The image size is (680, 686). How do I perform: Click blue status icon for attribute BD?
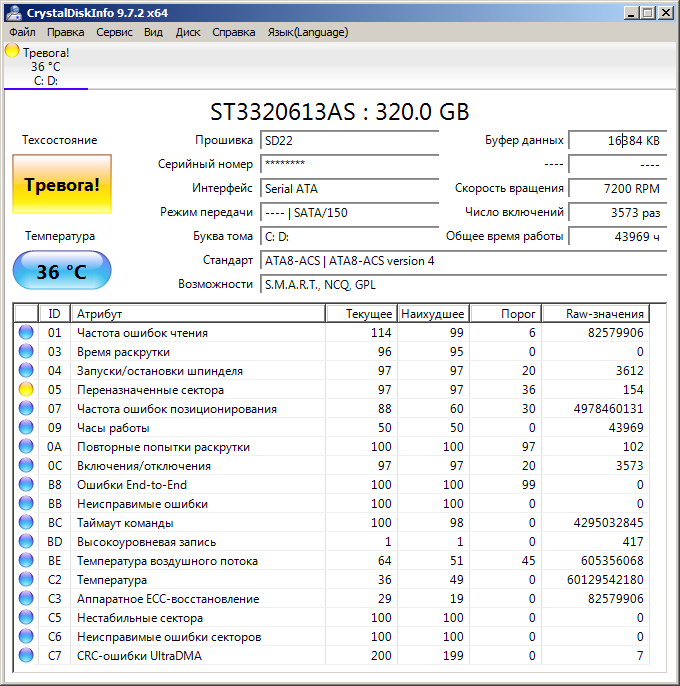(x=26, y=542)
